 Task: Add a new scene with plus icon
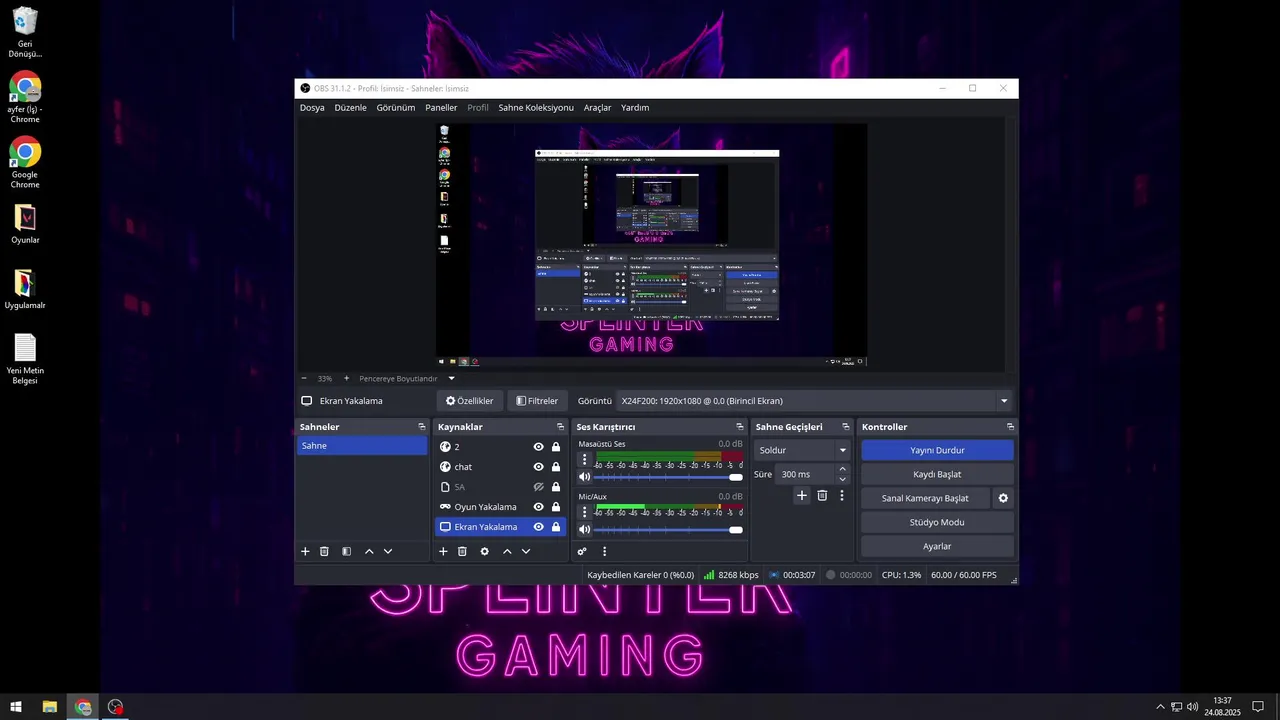click(305, 551)
